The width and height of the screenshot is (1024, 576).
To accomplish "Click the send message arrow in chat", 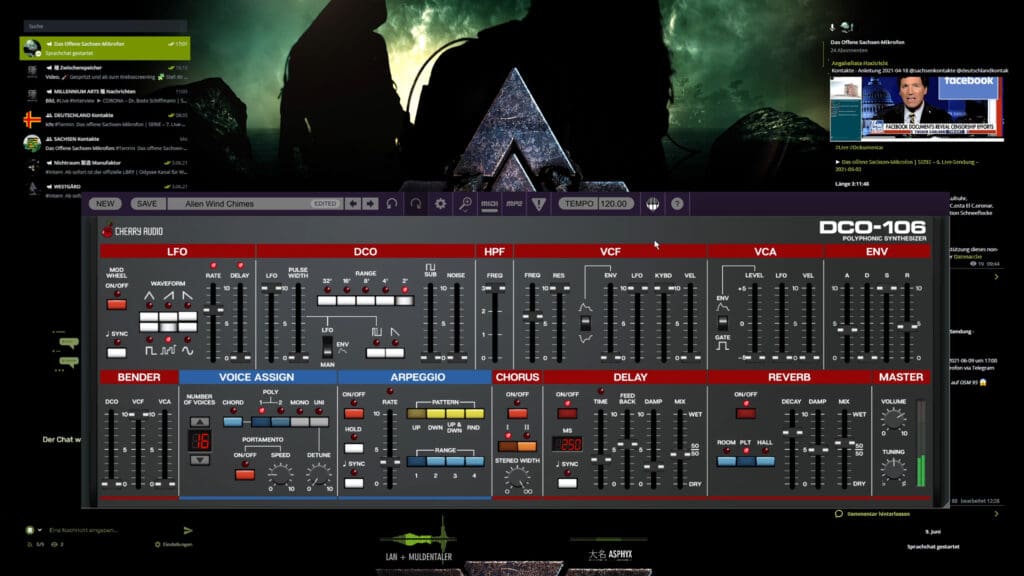I will (188, 530).
